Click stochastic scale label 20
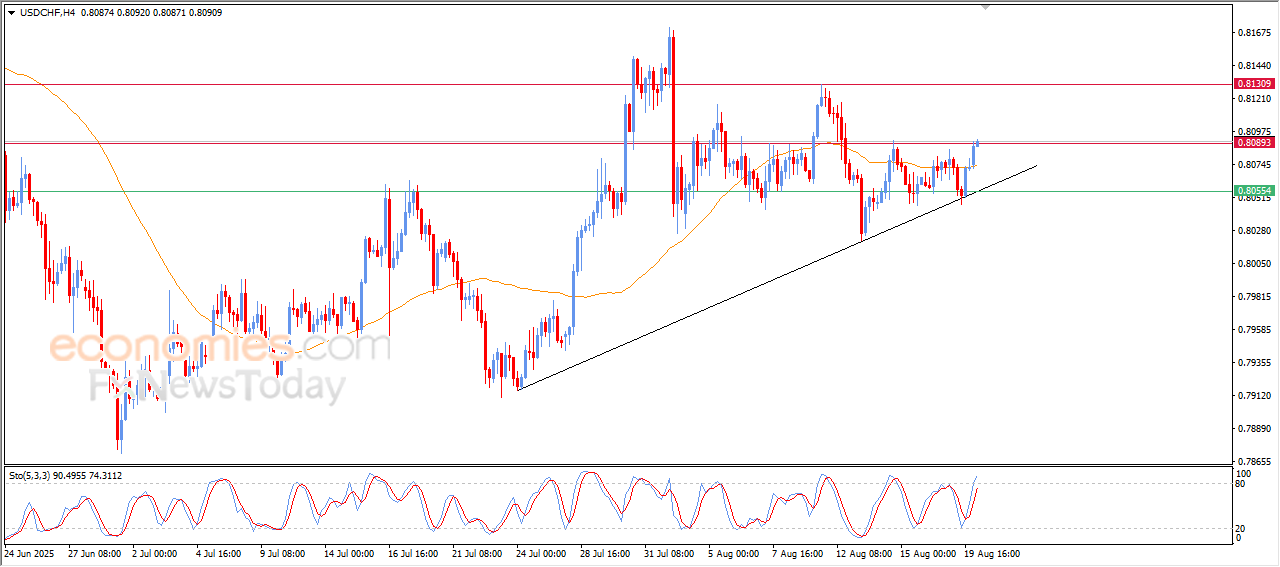Image resolution: width=1280 pixels, height=567 pixels. click(1242, 528)
